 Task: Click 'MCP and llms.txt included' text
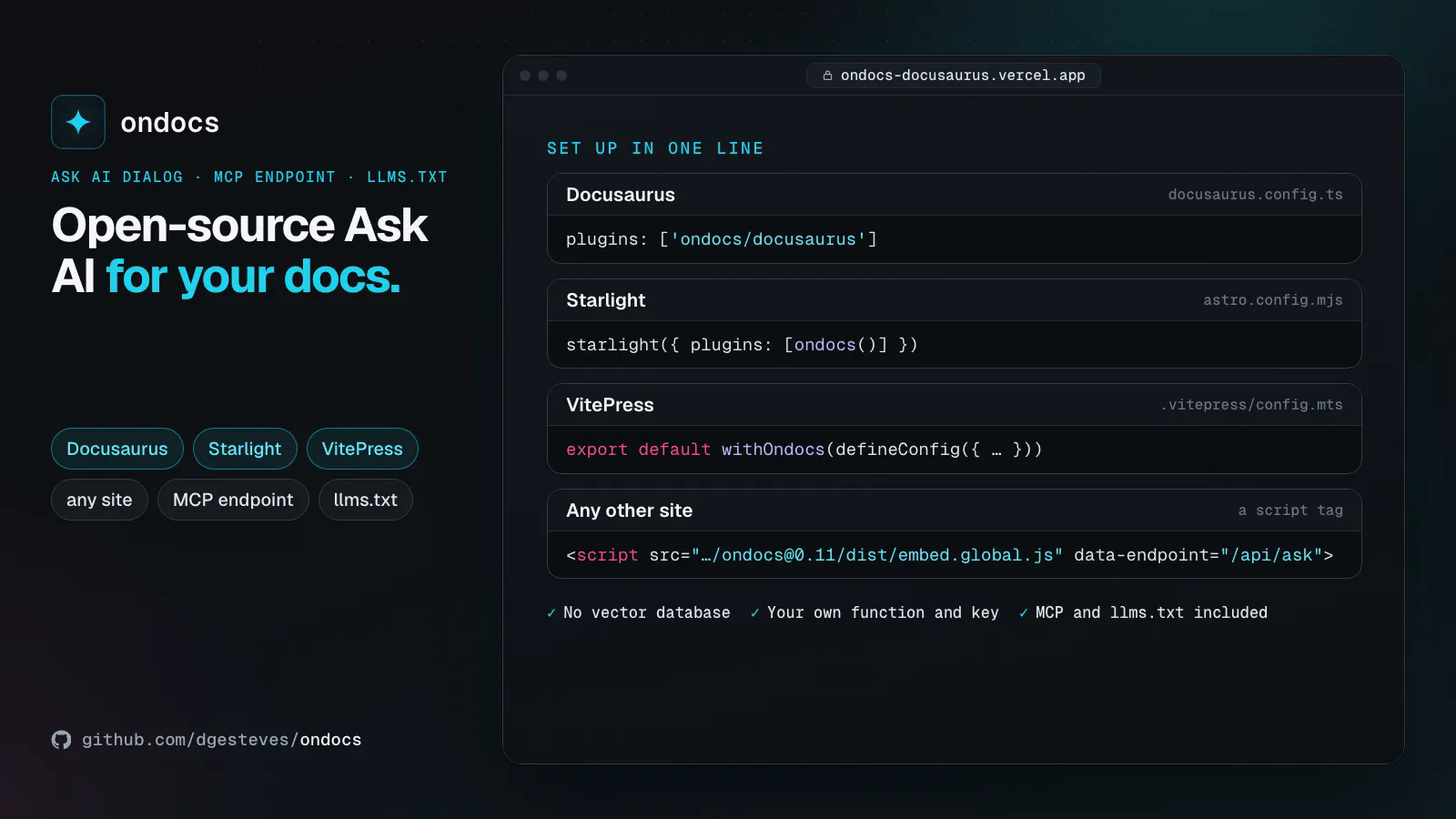point(1151,613)
